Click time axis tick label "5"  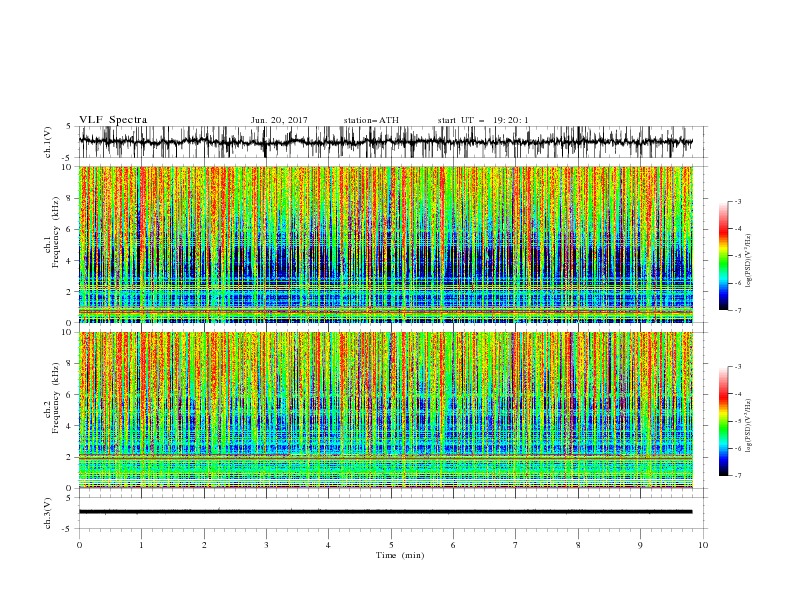click(391, 545)
